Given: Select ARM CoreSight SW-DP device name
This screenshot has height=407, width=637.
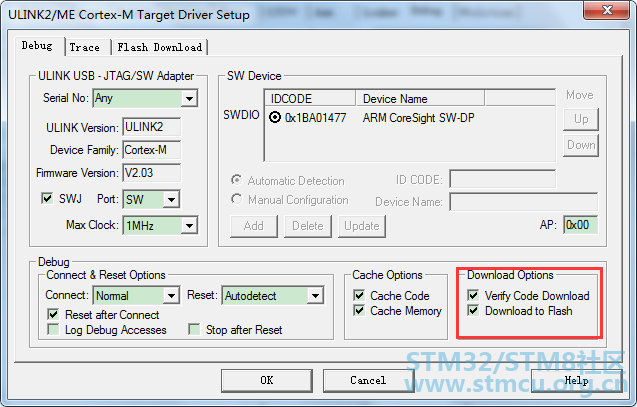Looking at the screenshot, I should tap(418, 118).
